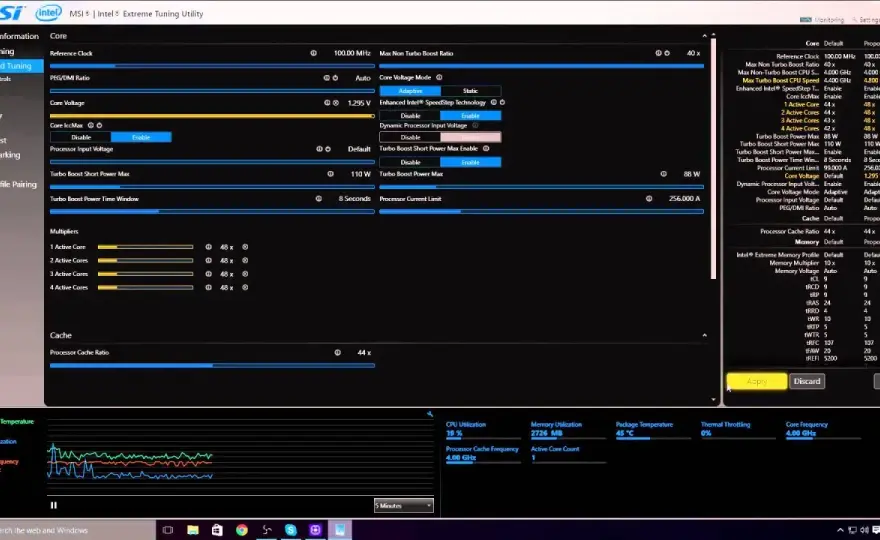
Task: Click the info icon next to Core IccMax
Action: pyautogui.click(x=91, y=125)
